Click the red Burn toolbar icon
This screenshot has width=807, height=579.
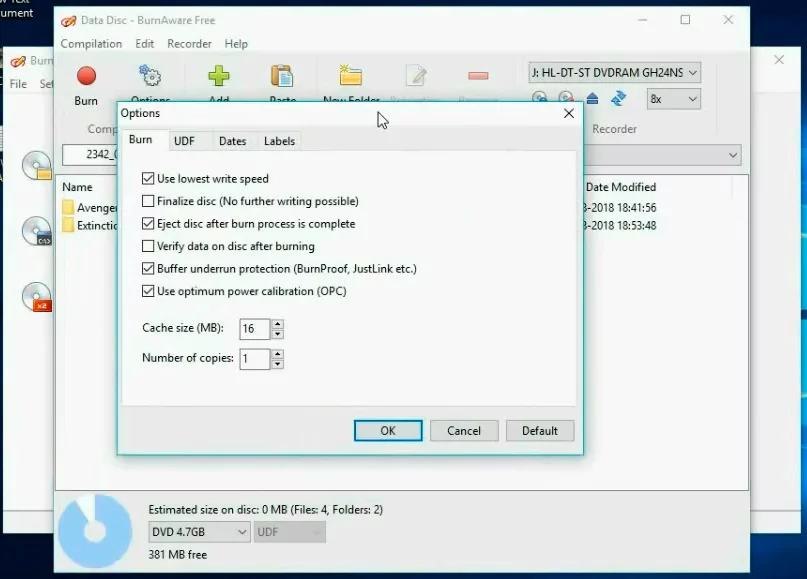(86, 76)
